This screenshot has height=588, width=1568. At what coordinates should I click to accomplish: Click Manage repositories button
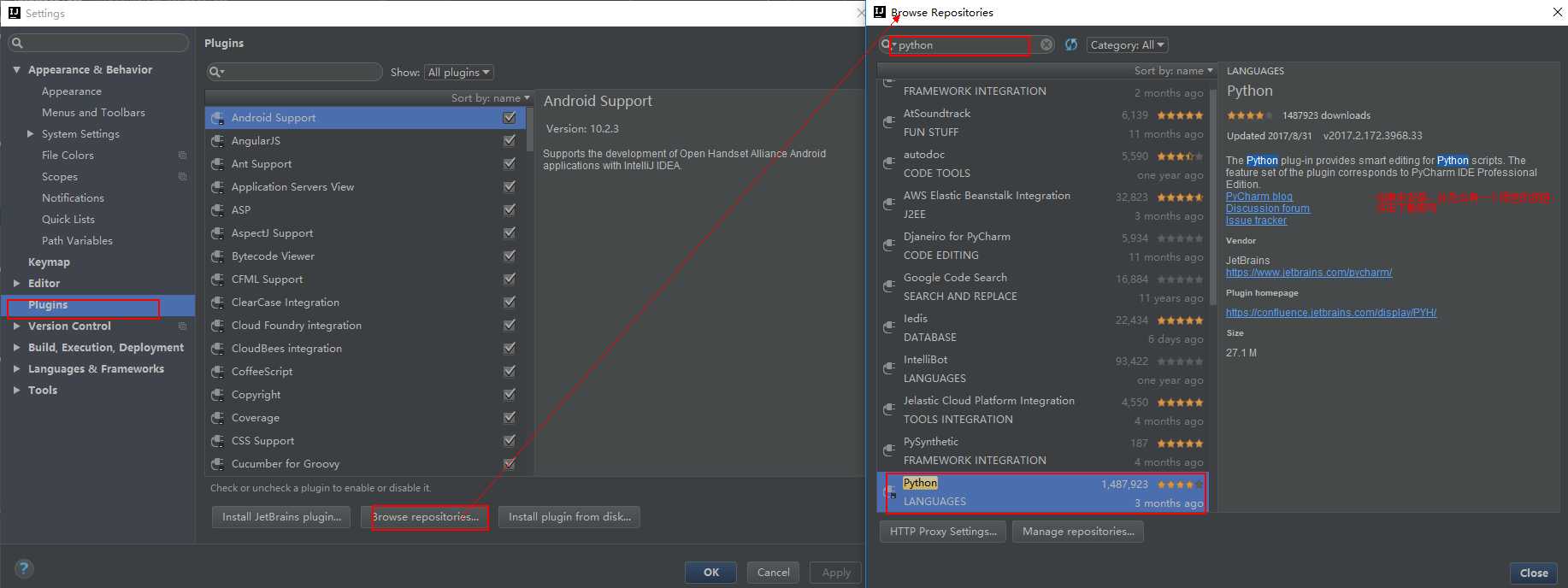1078,532
